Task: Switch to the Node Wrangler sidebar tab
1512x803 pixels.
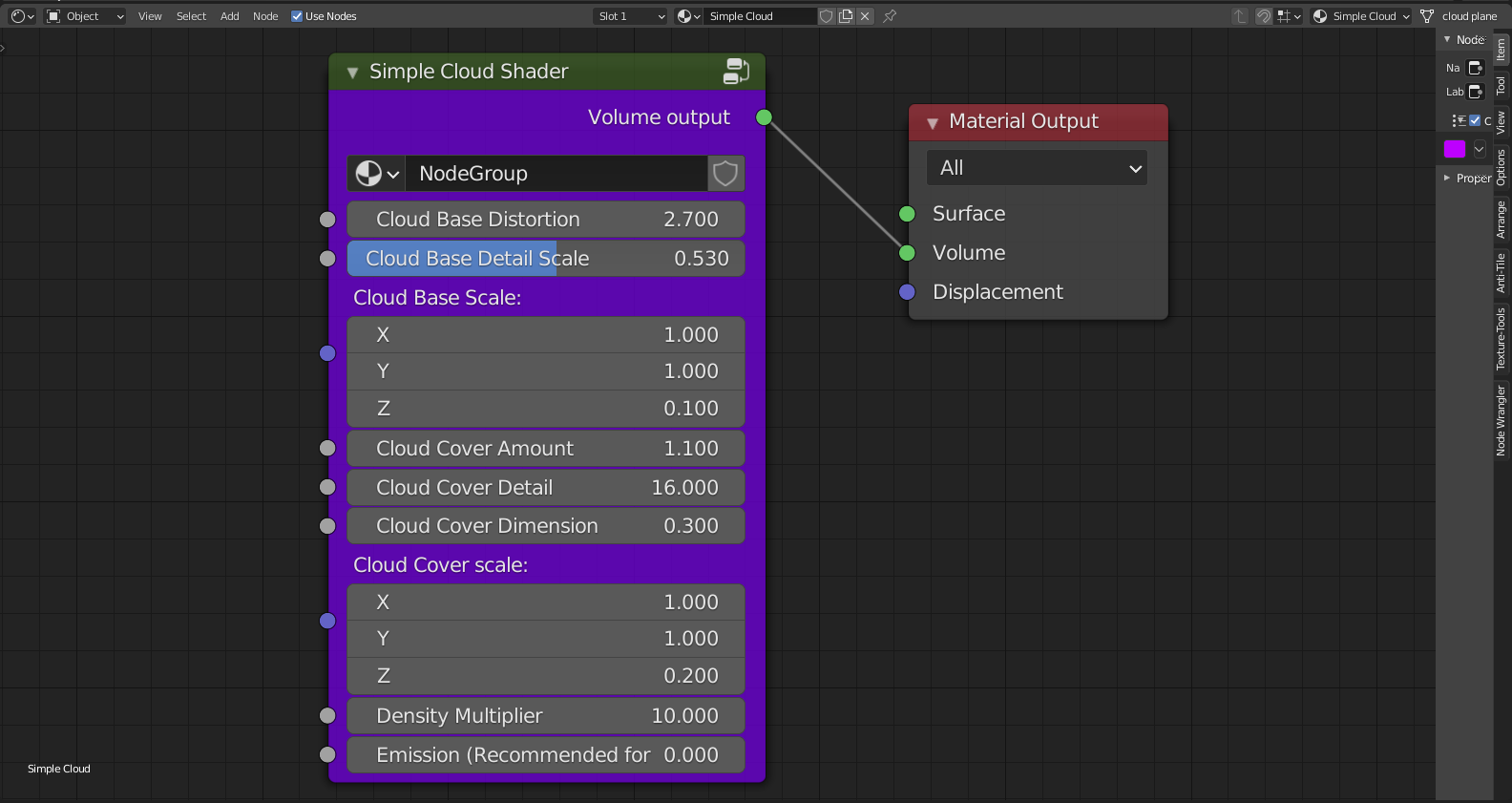Action: coord(1501,420)
